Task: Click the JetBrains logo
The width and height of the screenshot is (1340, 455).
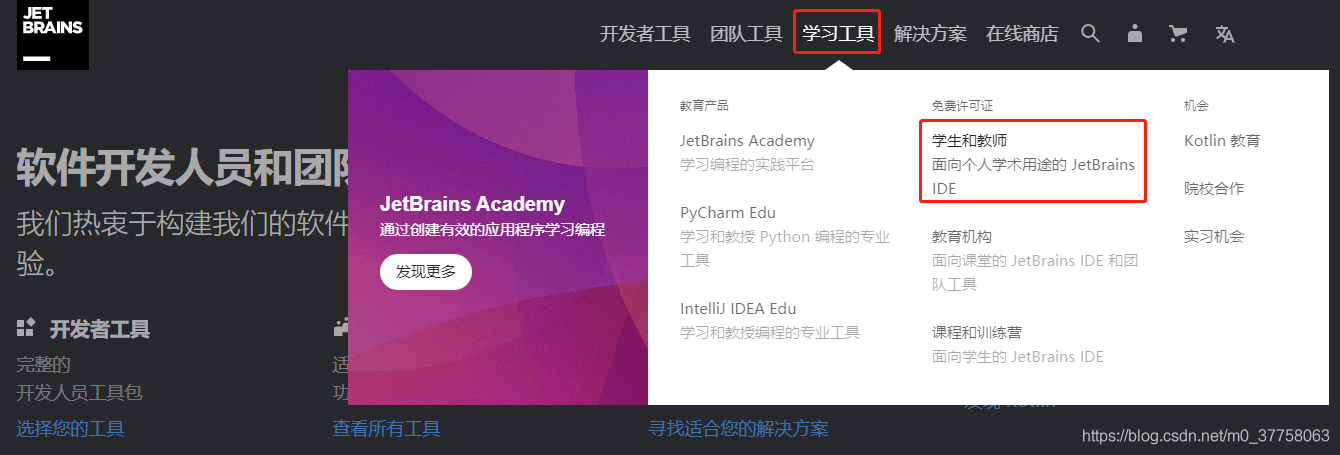Action: pos(53,35)
